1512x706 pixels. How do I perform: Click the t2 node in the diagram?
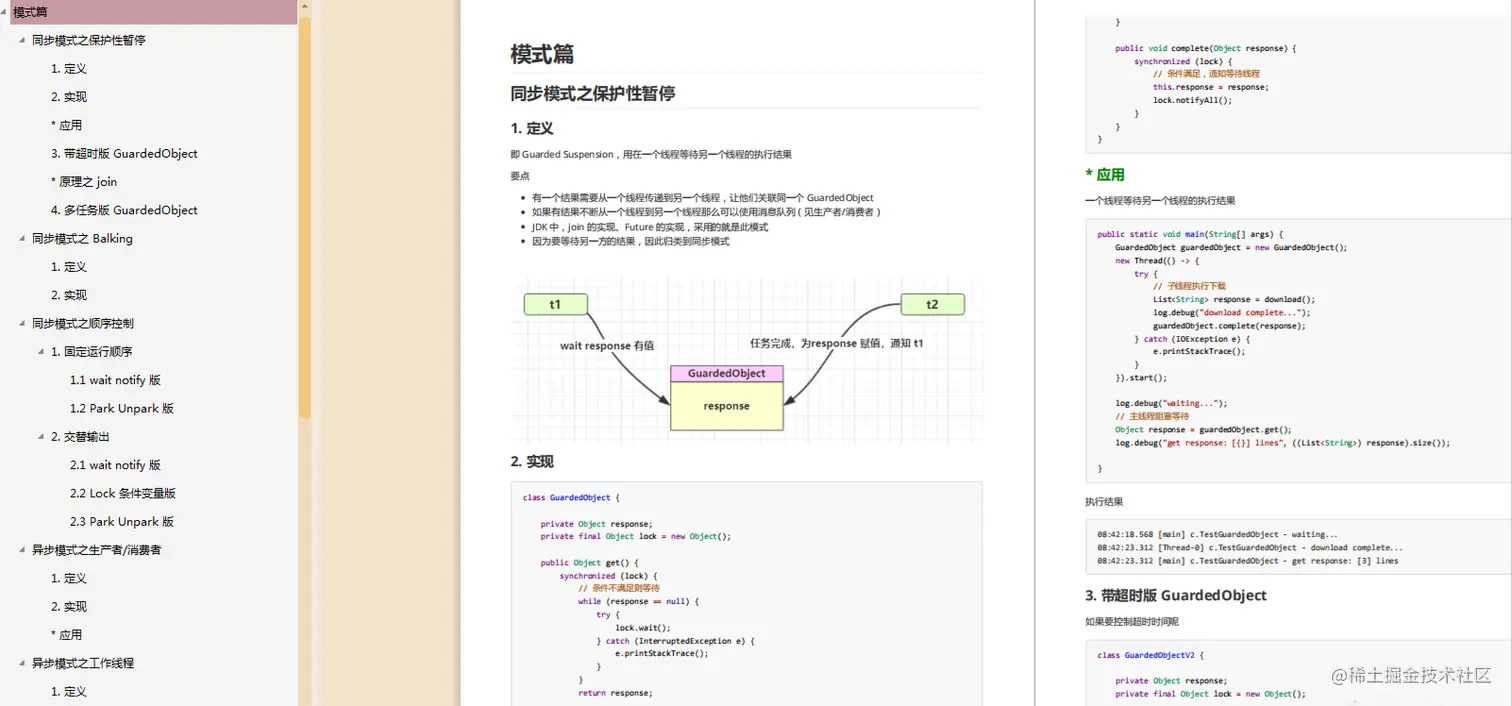tap(932, 304)
